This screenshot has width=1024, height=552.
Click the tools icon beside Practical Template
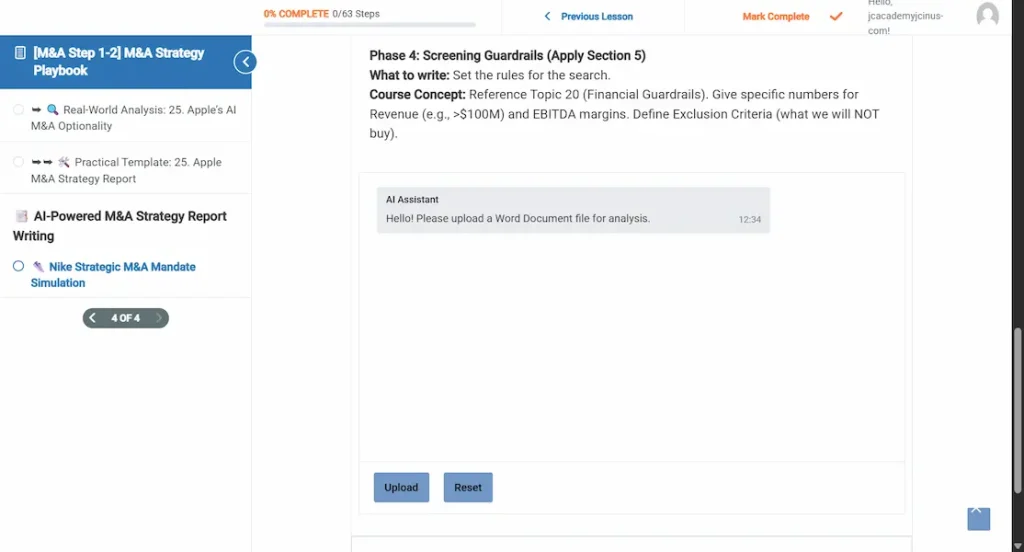(64, 162)
